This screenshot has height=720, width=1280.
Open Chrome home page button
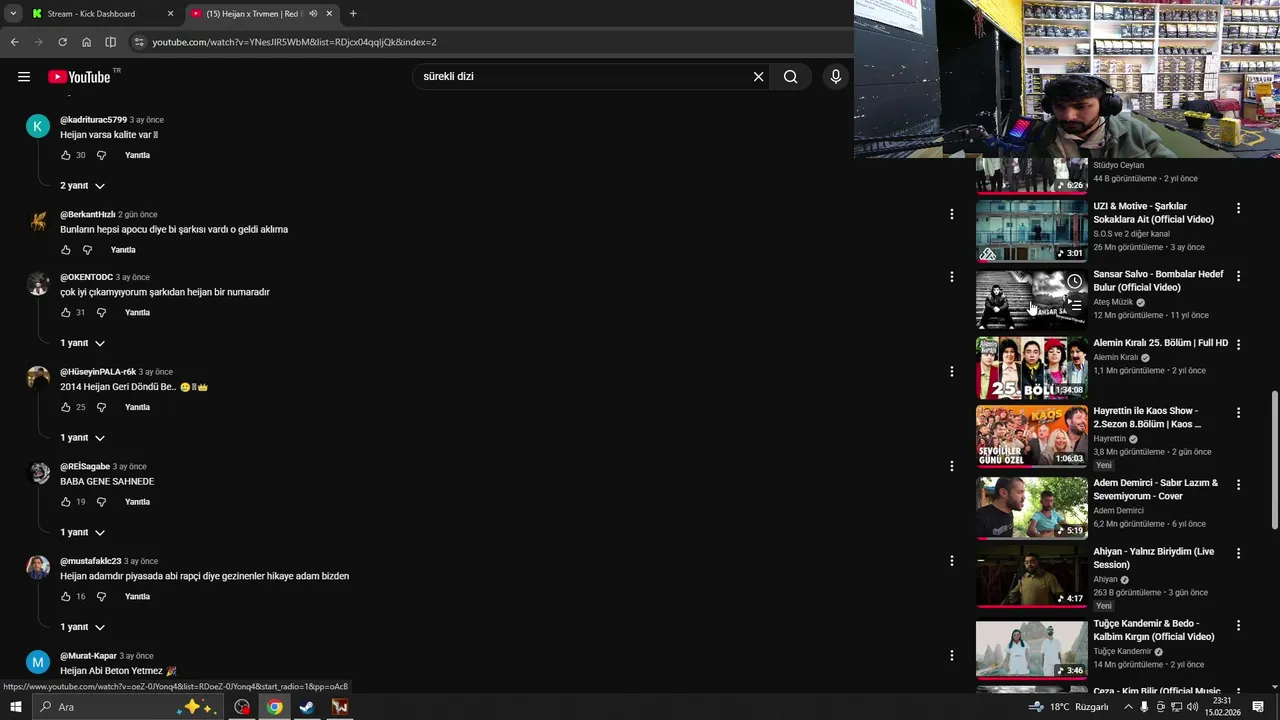(86, 42)
